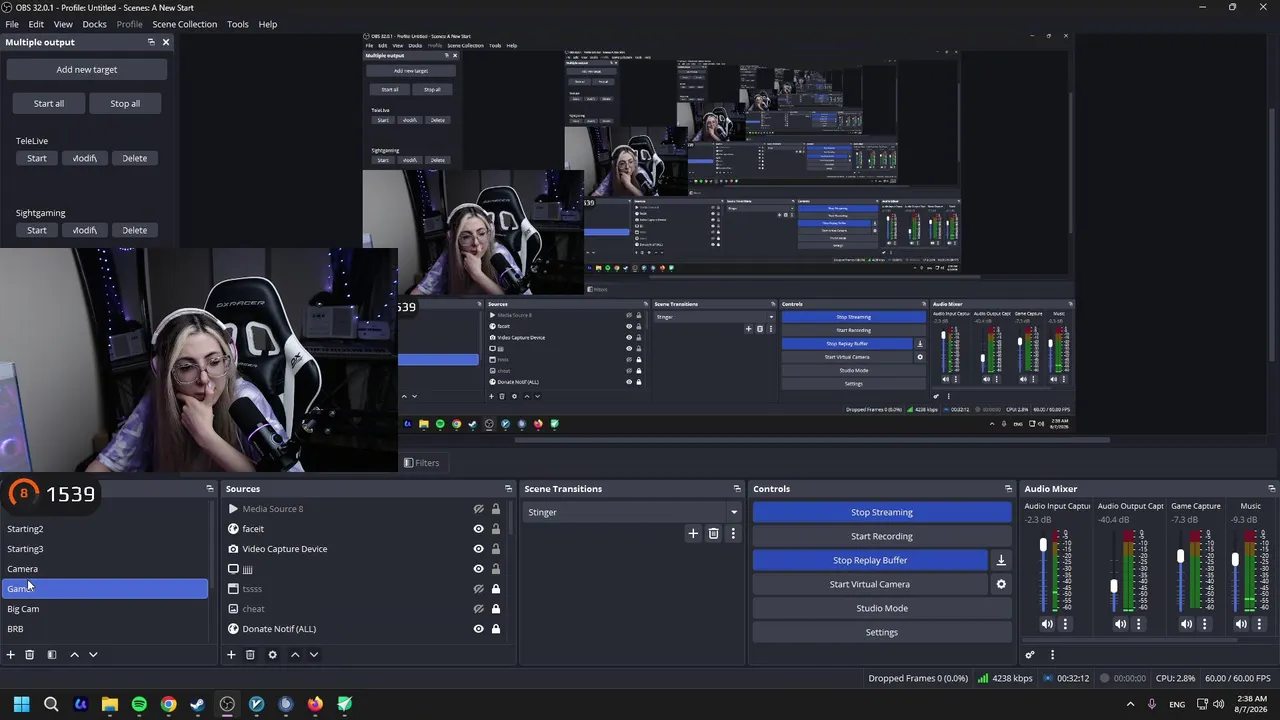Move selected scene up
The image size is (1280, 720).
[x=74, y=655]
